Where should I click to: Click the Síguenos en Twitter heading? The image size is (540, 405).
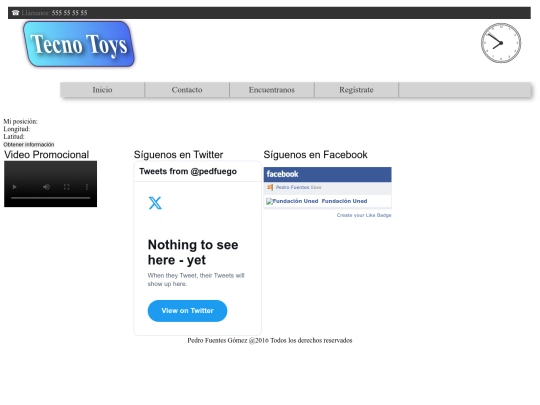coord(178,155)
